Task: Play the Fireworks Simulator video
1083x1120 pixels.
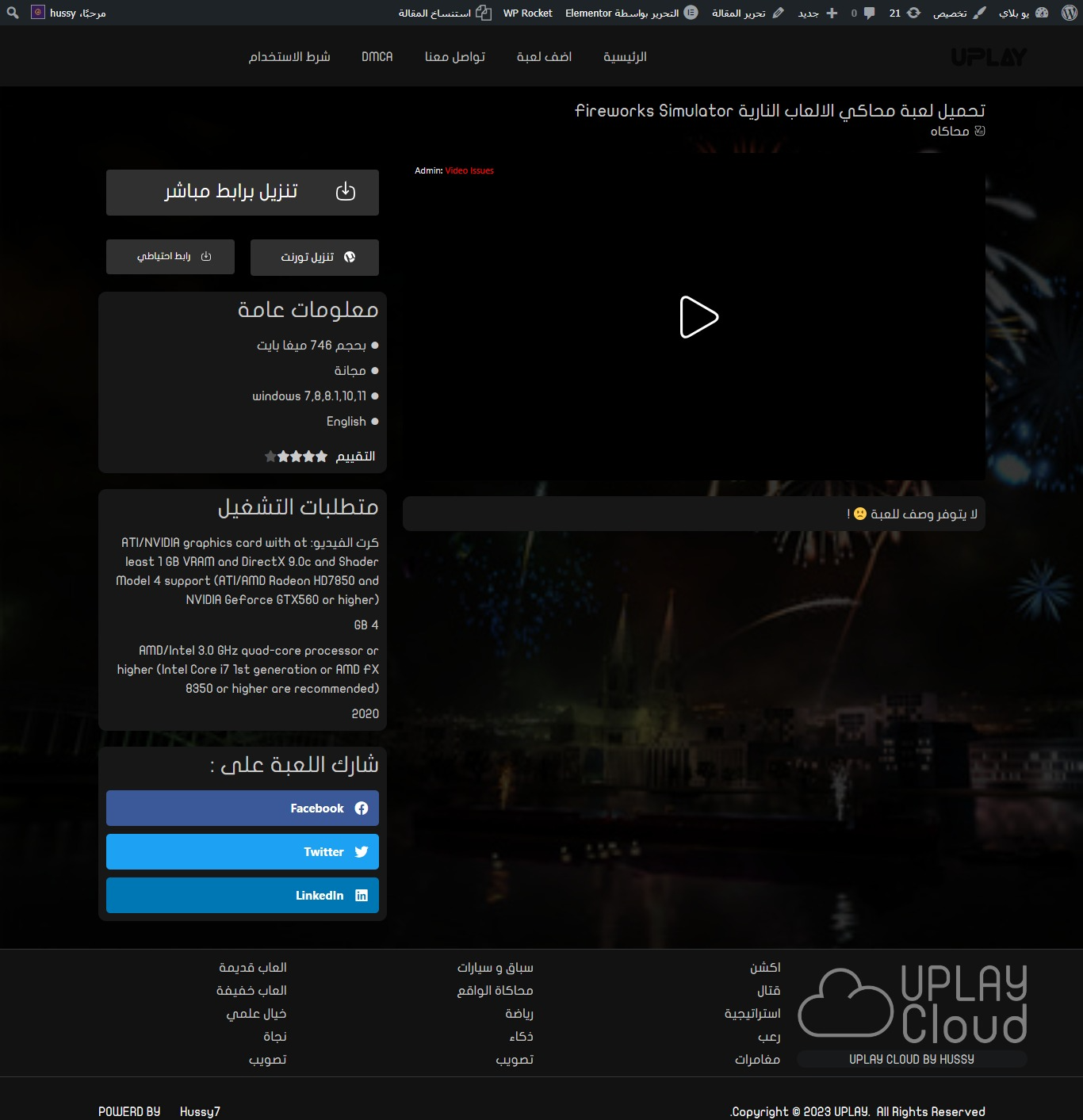Action: (698, 317)
